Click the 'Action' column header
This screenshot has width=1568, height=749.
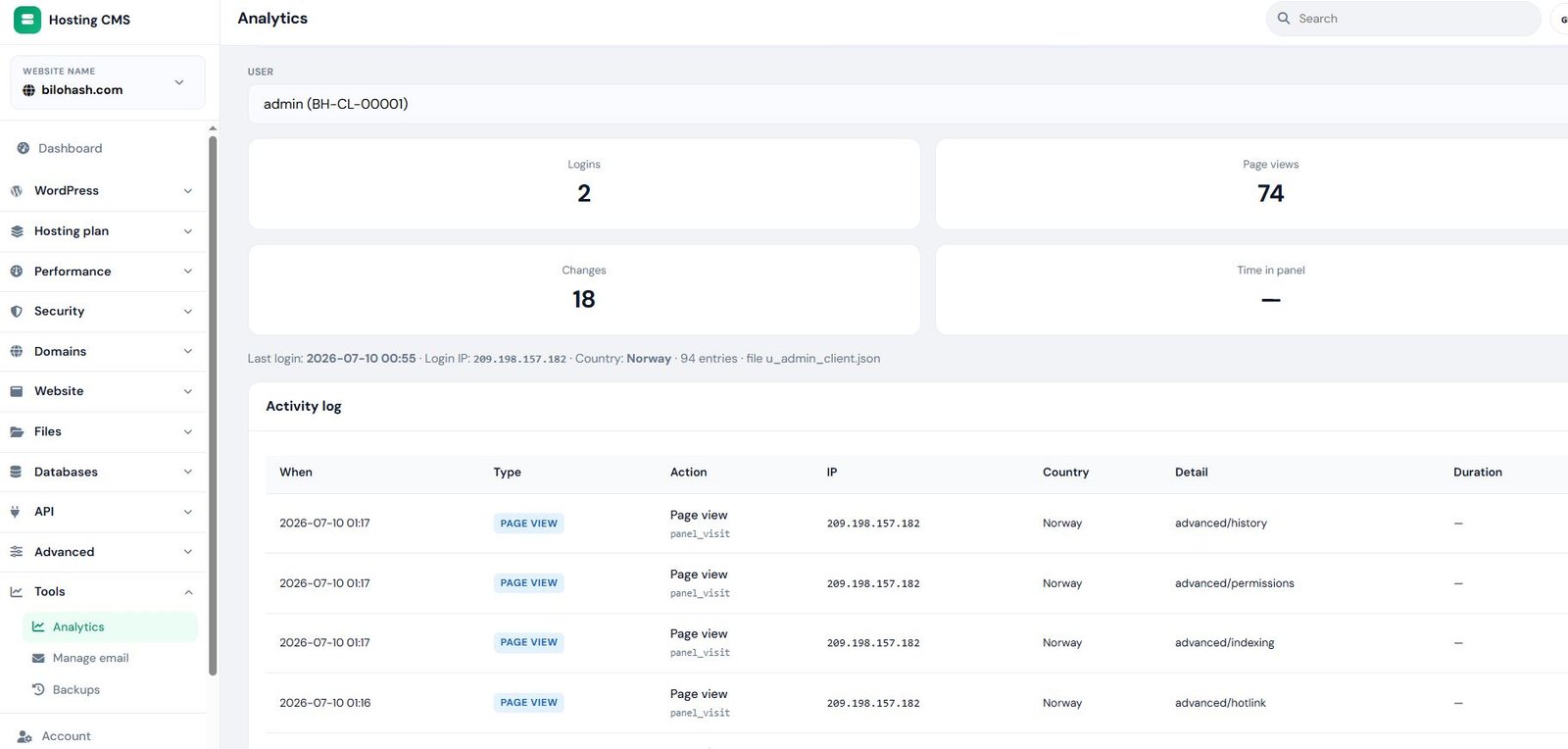(688, 473)
